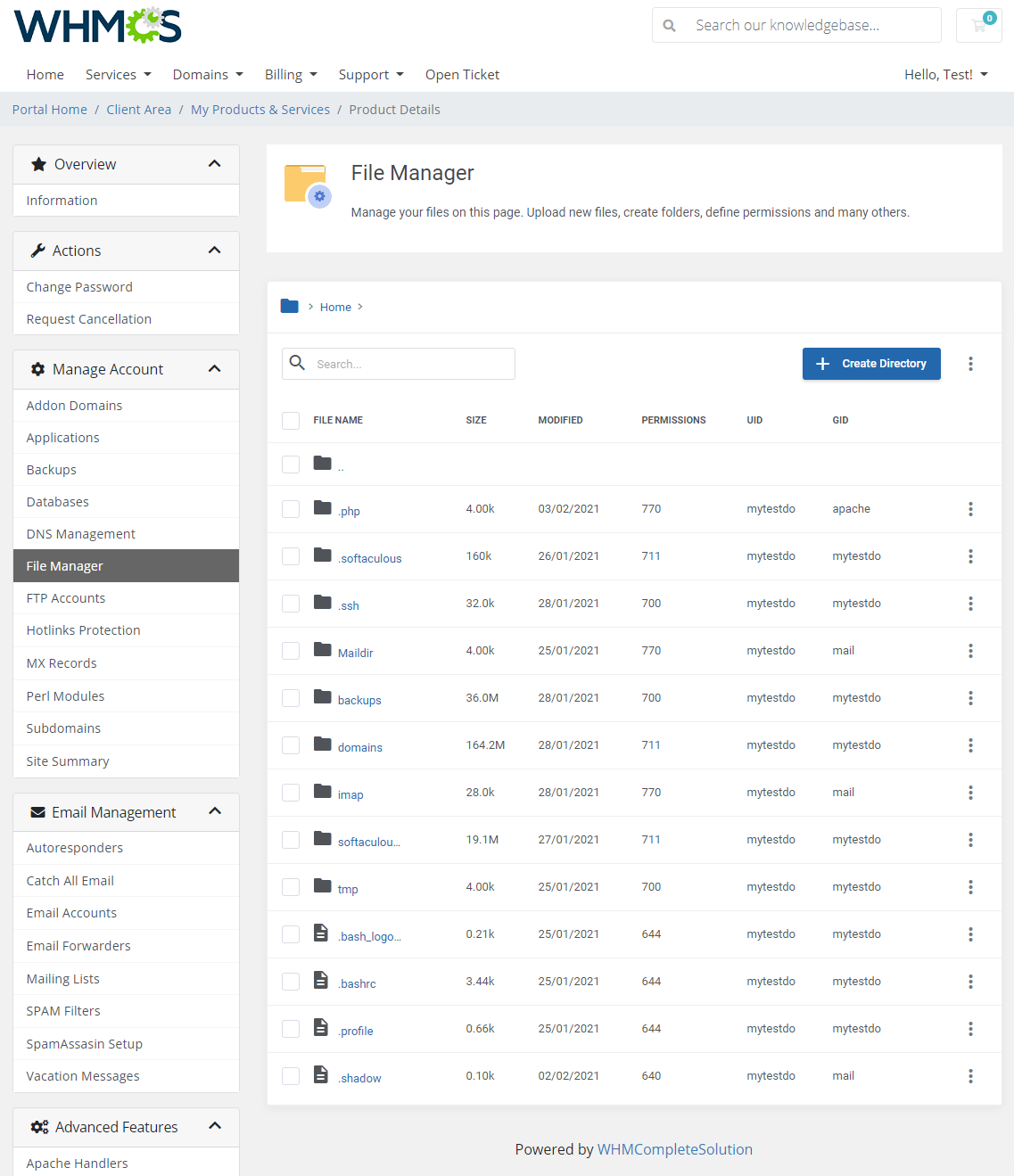The width and height of the screenshot is (1014, 1176).
Task: Expand the Hello, Test! account dropdown
Action: 945,75
